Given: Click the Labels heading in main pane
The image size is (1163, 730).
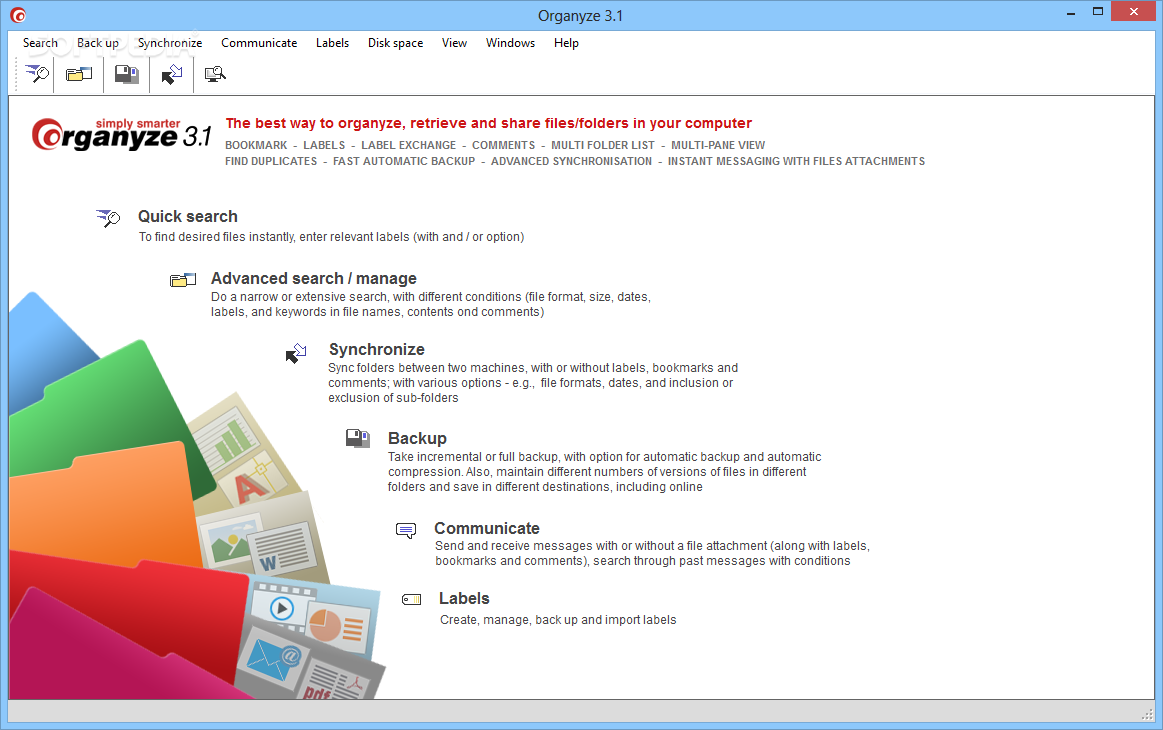Looking at the screenshot, I should tap(464, 599).
